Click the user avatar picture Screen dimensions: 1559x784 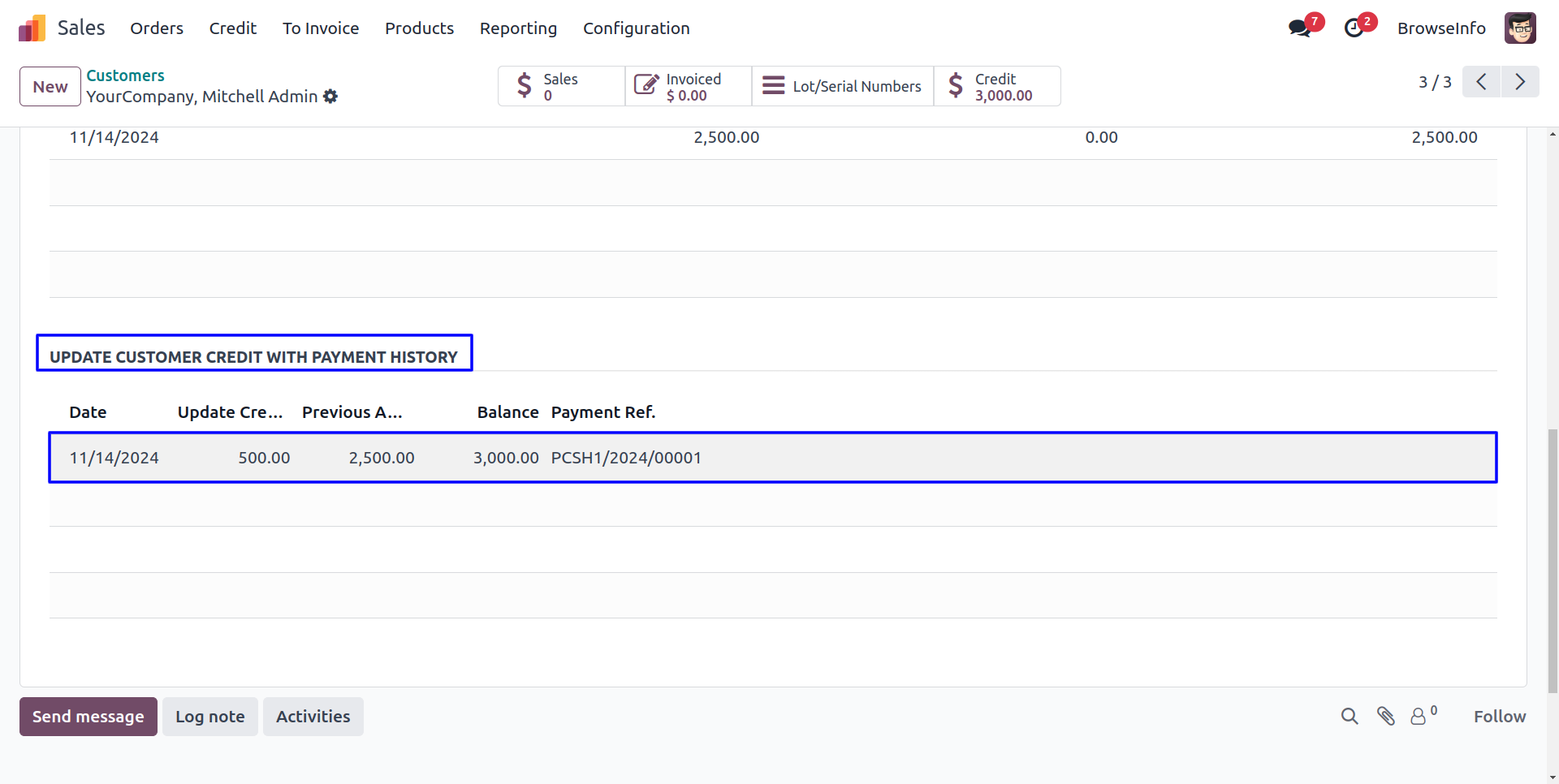point(1519,28)
